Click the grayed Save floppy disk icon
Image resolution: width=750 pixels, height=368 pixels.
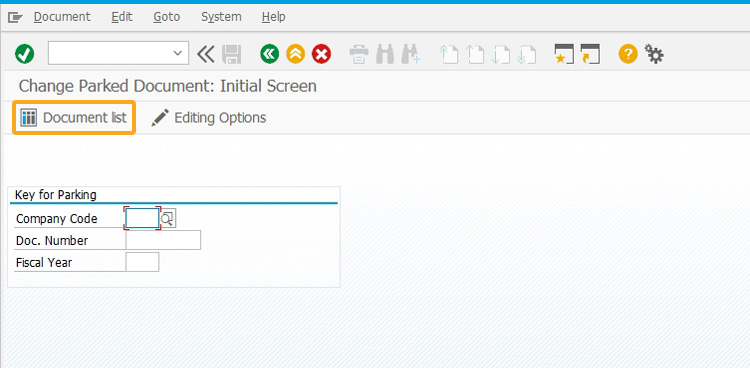pos(232,54)
